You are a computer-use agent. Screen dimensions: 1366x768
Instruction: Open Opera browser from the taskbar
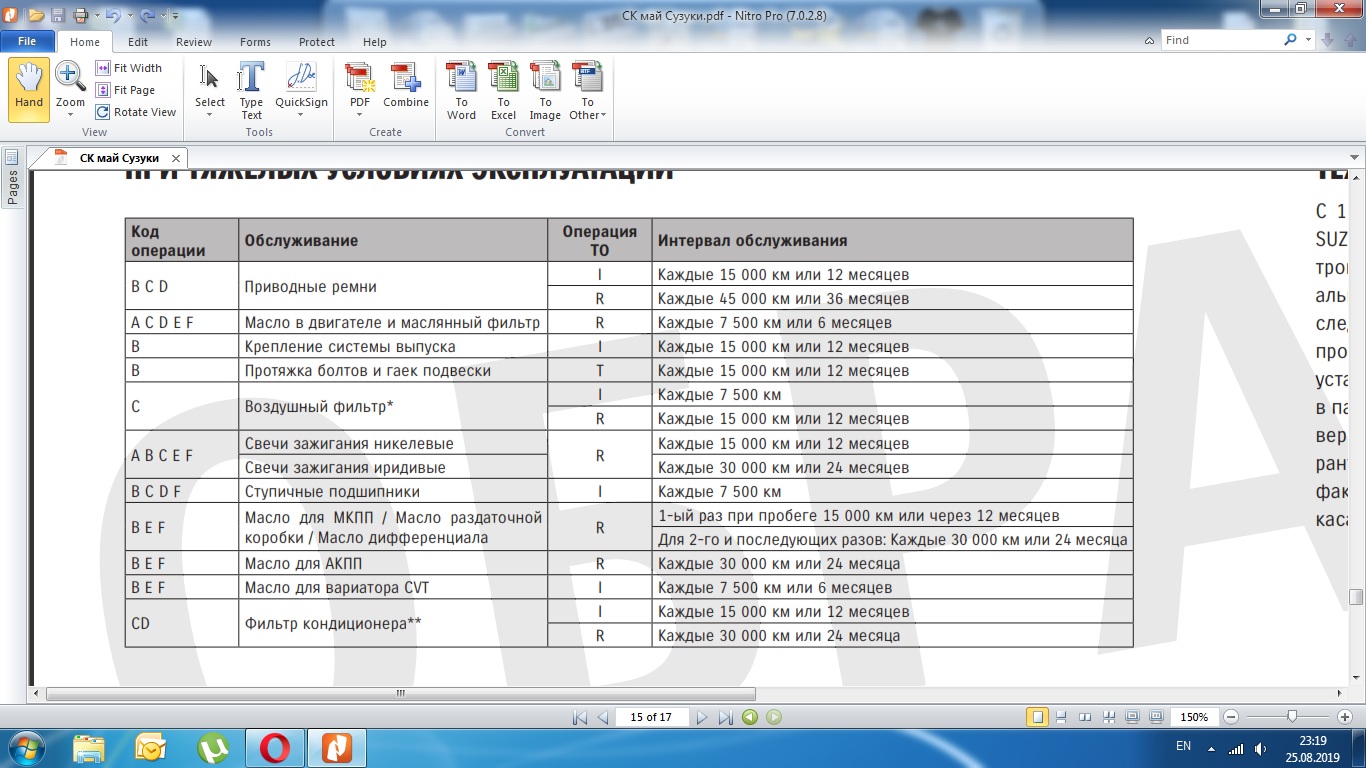click(275, 747)
